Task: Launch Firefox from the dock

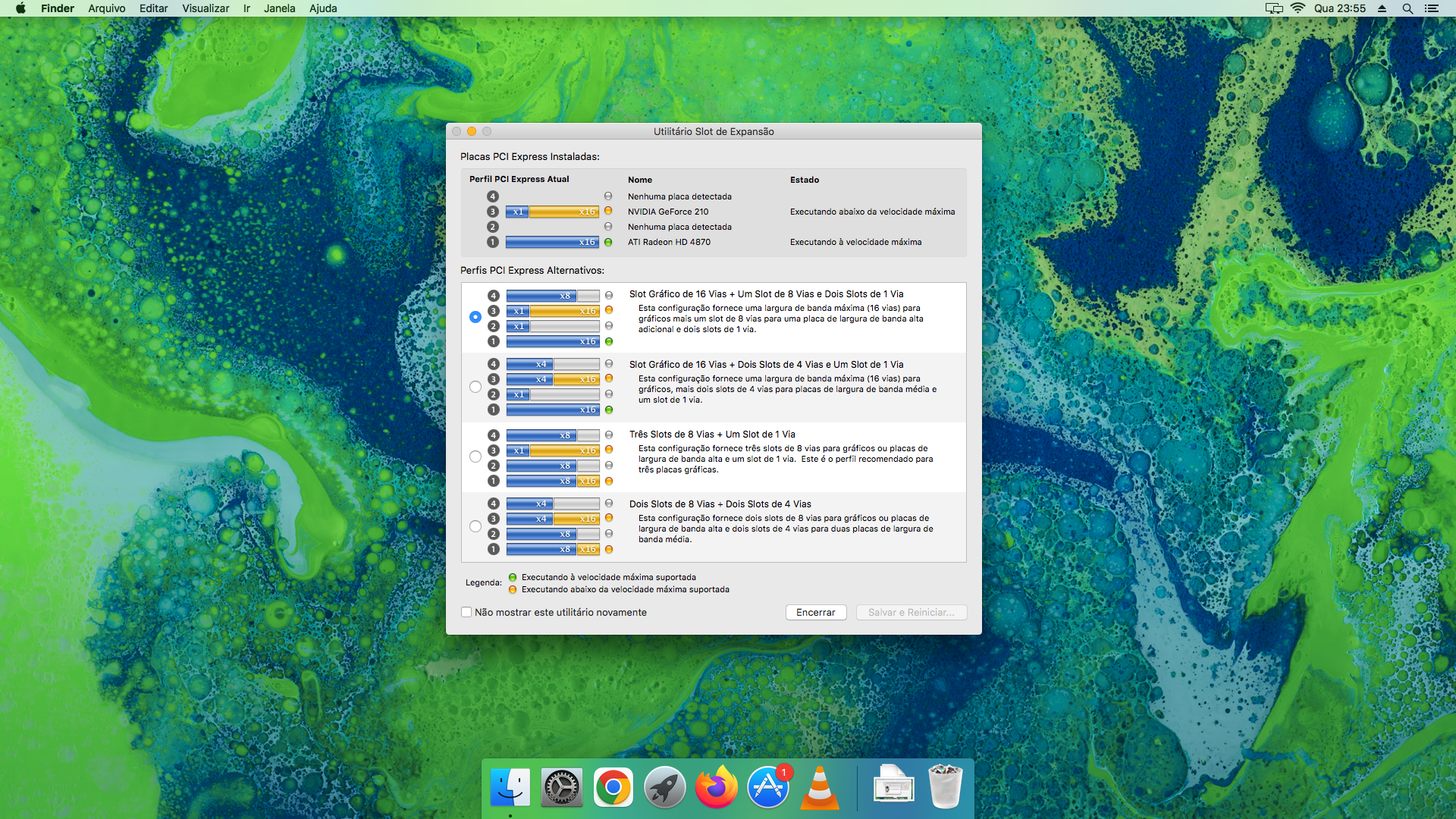Action: click(716, 787)
